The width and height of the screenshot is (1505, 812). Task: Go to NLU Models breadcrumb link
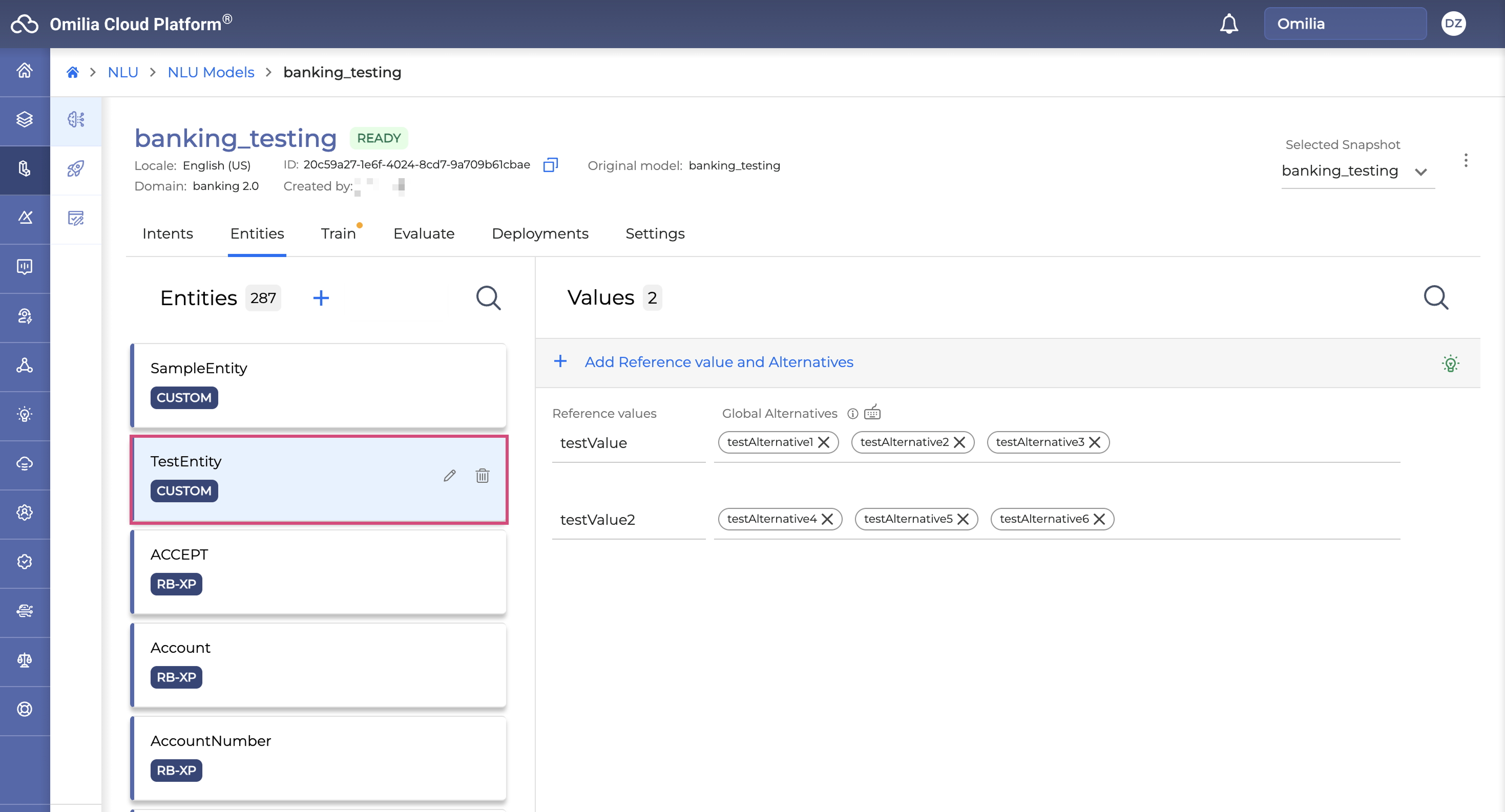[211, 72]
